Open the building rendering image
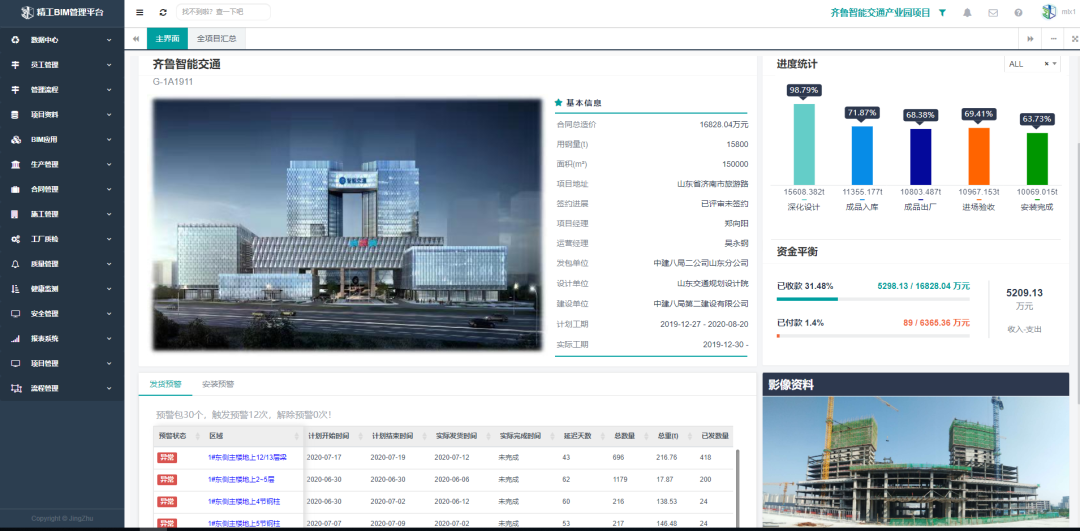1080x531 pixels. tap(347, 225)
